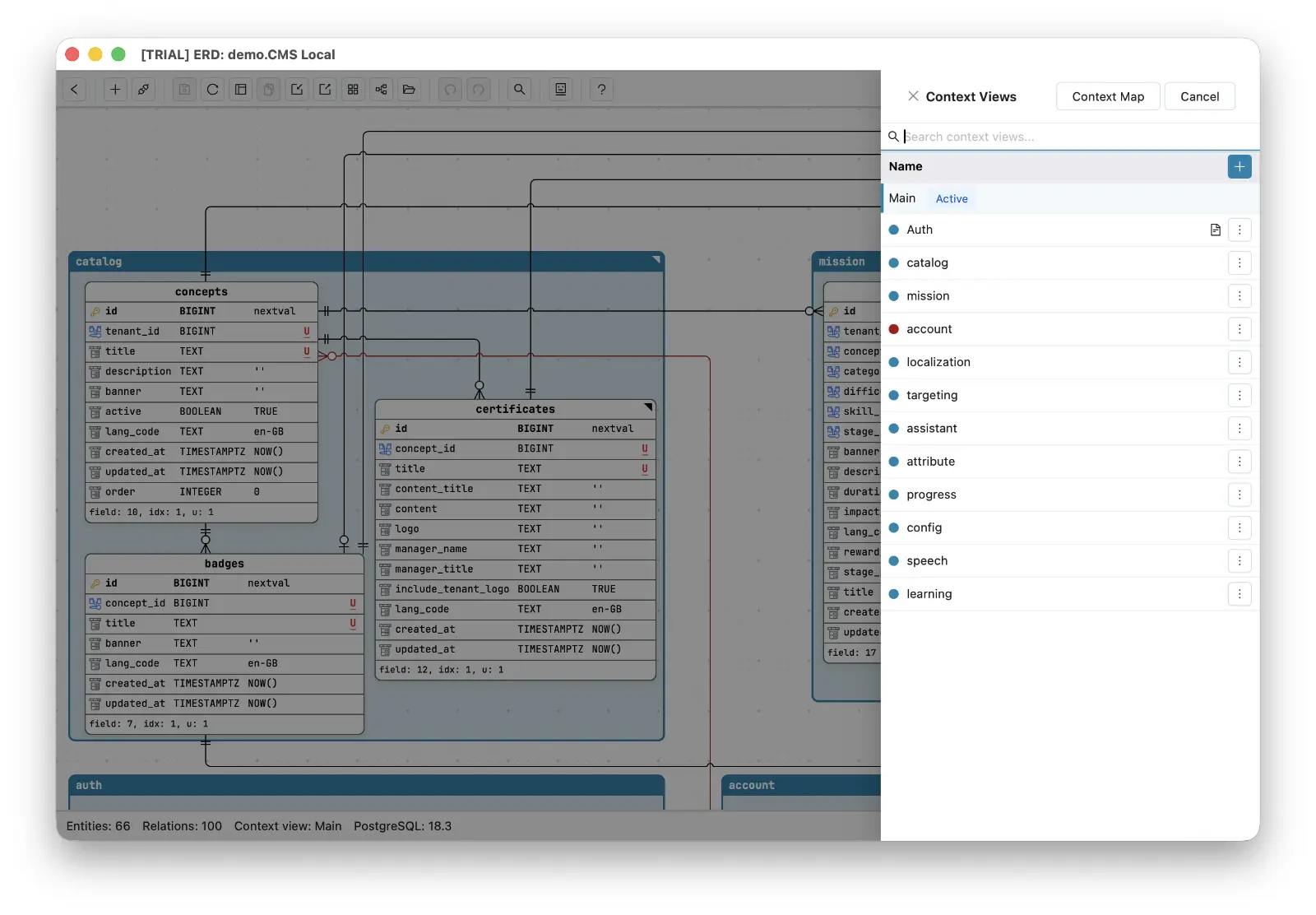Click the PostgreSQL: 18.3 status bar entry
Screen dimensions: 1316x915
point(403,826)
